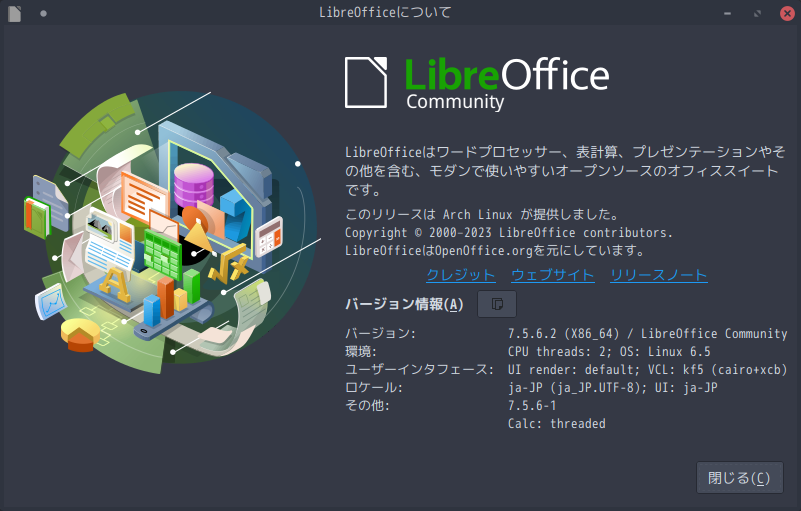Screen dimensions: 801x511
Task: Click the ユーザーインタフェース: label
Action: pos(419,369)
